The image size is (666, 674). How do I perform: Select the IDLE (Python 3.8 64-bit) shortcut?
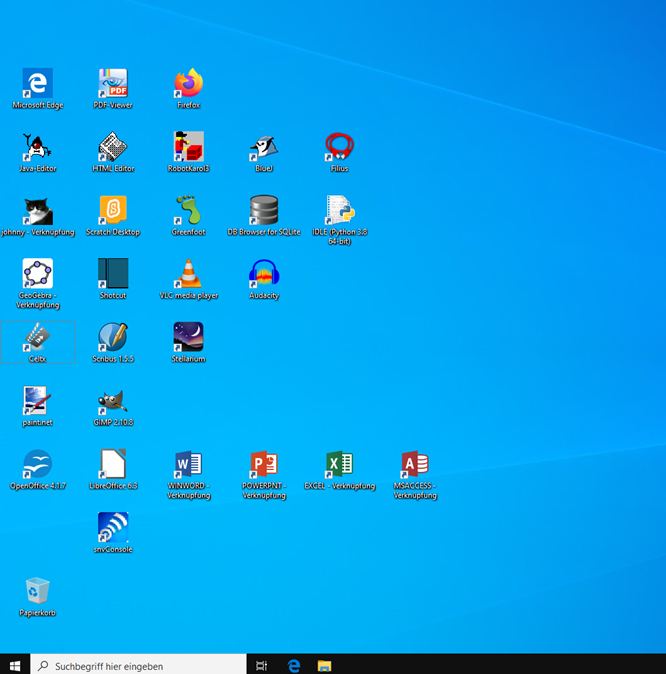point(340,210)
